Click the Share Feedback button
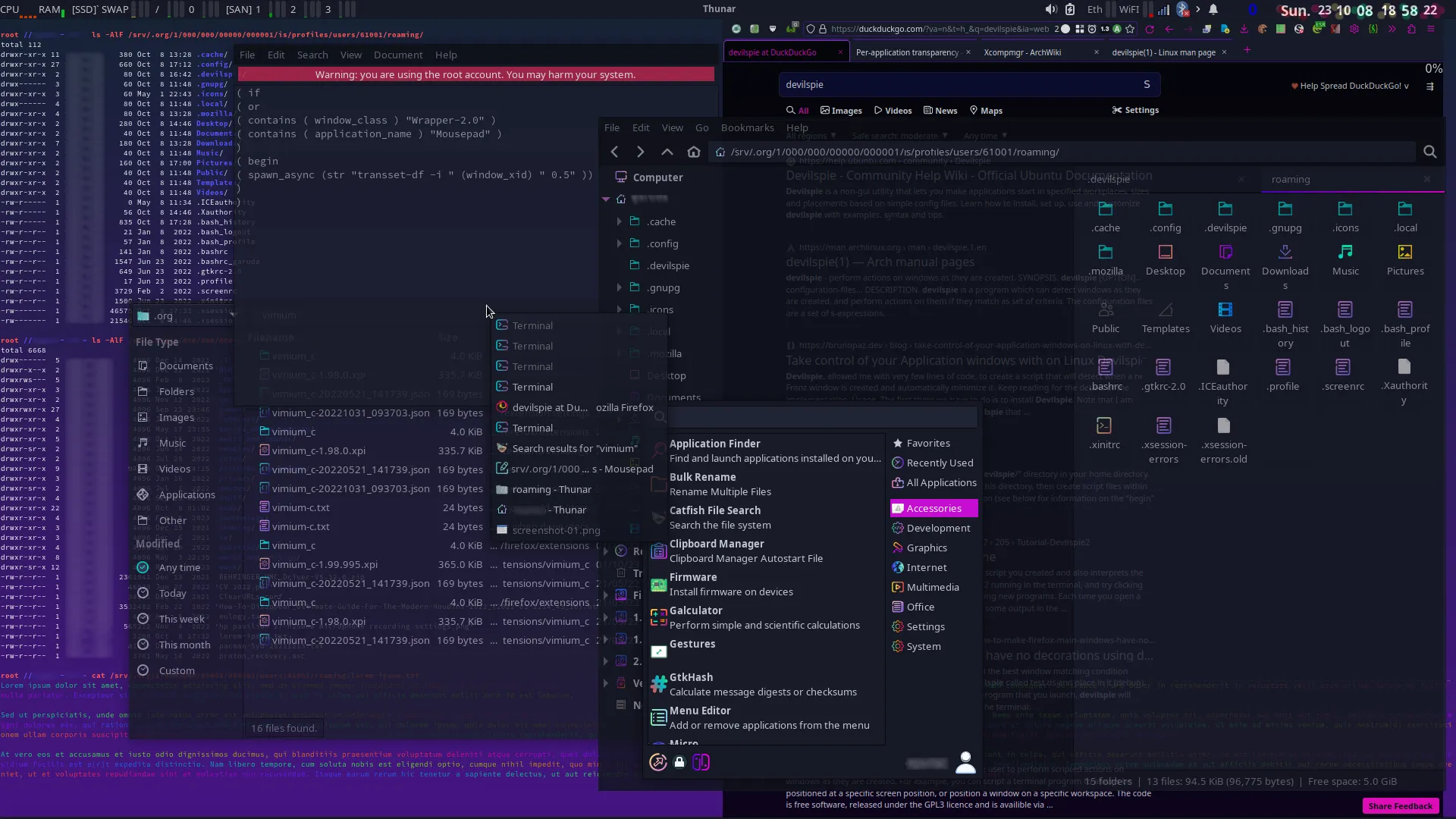Image resolution: width=1456 pixels, height=819 pixels. (1399, 806)
